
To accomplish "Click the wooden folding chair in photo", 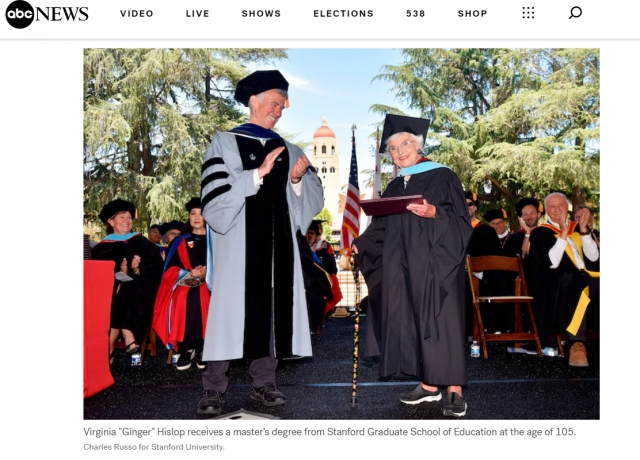I will 503,304.
